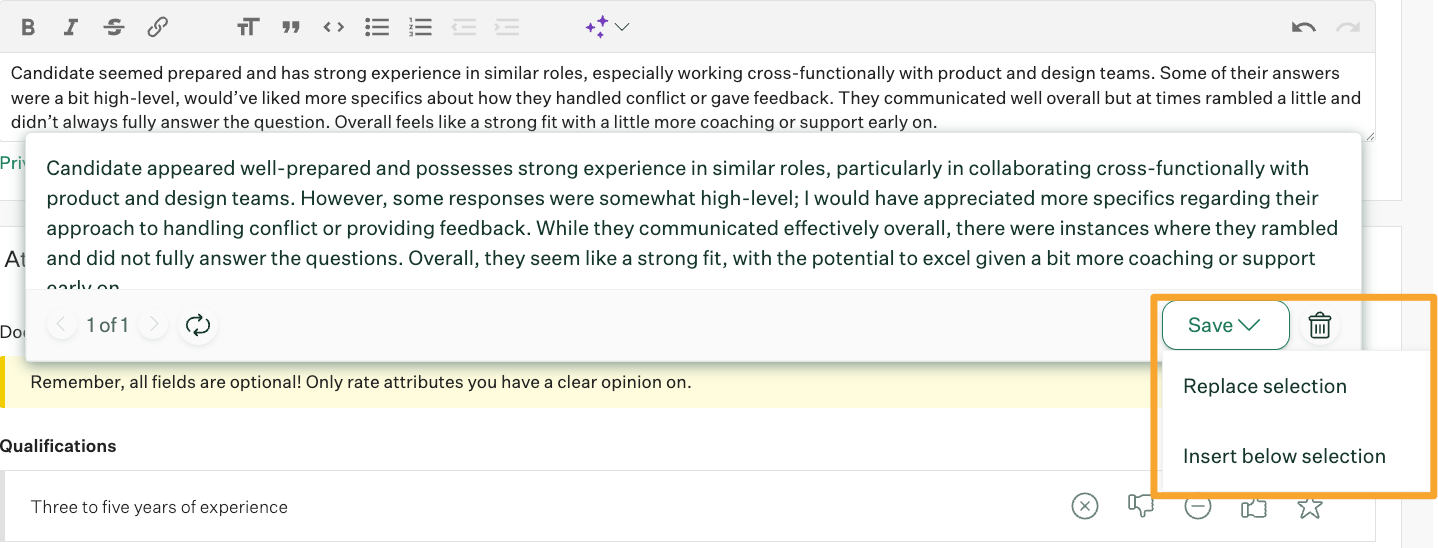Screen dimensions: 1438x548
Task: Click inside the candidate notes text area
Action: tap(680, 98)
